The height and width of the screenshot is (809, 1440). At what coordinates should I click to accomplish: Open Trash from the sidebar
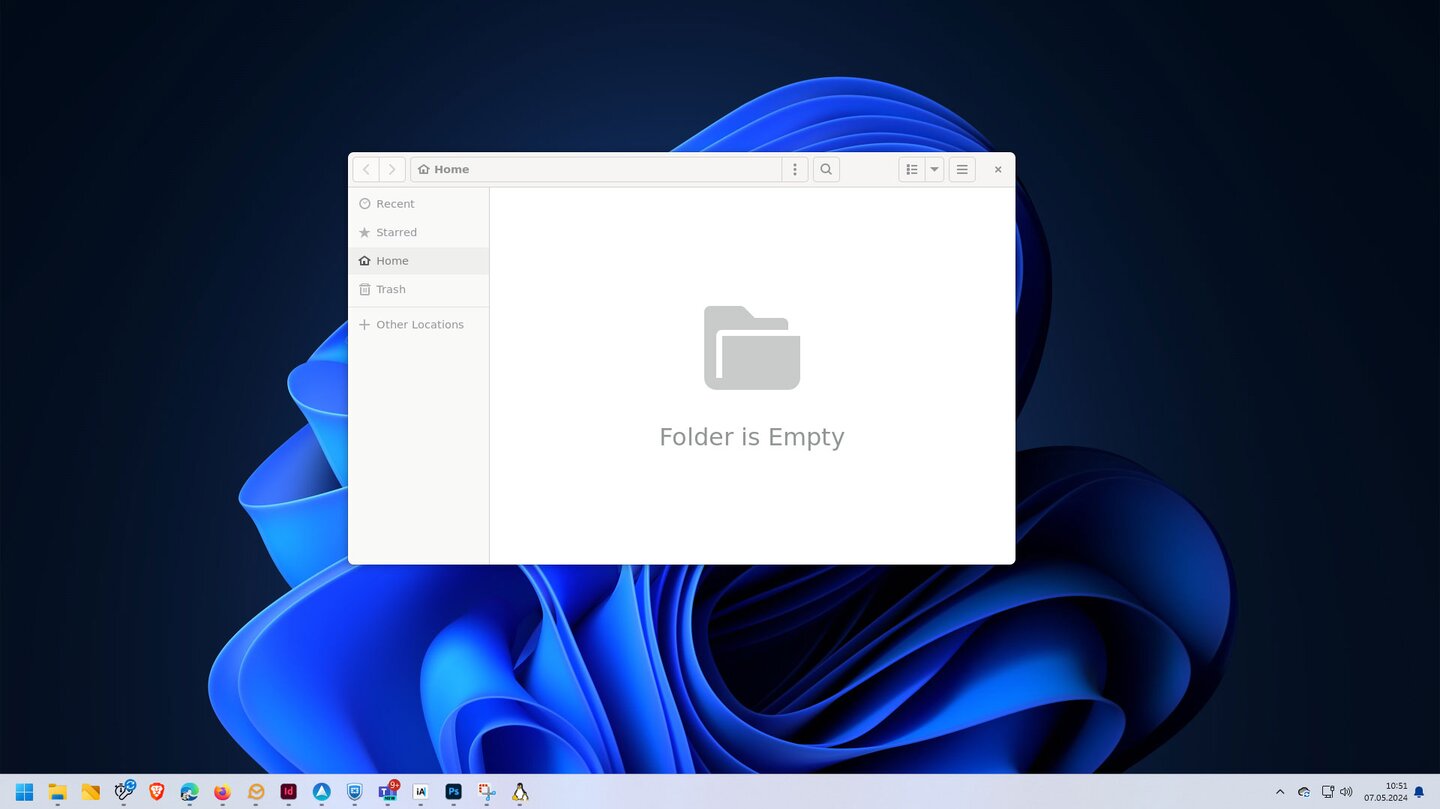[x=390, y=289]
